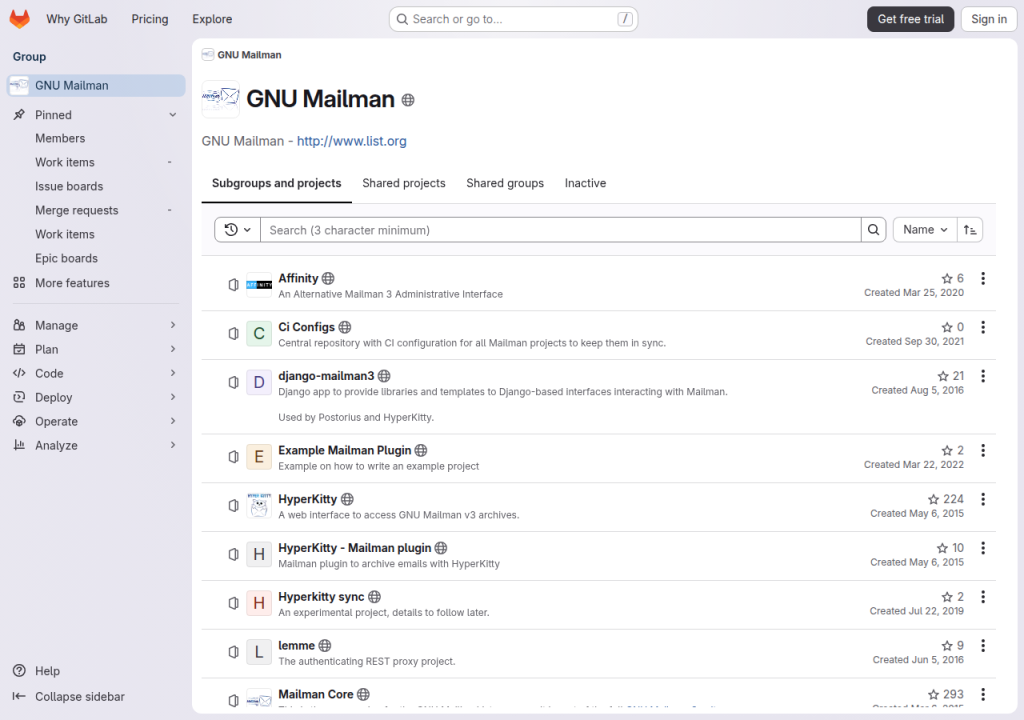Click the star icon on Mailman Core row
The image size is (1024, 720).
click(933, 695)
